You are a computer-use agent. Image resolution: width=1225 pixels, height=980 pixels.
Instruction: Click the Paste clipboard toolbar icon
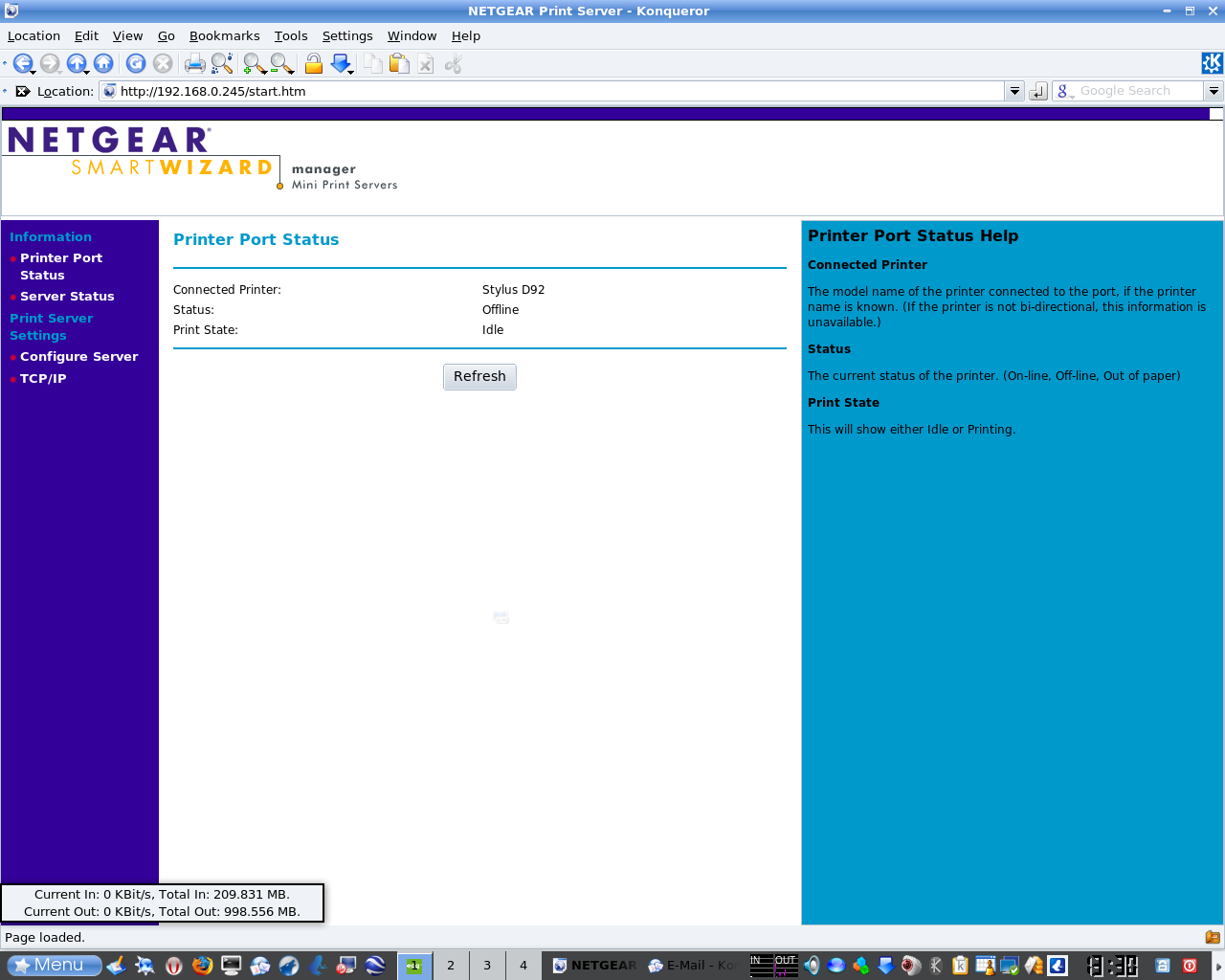click(400, 64)
